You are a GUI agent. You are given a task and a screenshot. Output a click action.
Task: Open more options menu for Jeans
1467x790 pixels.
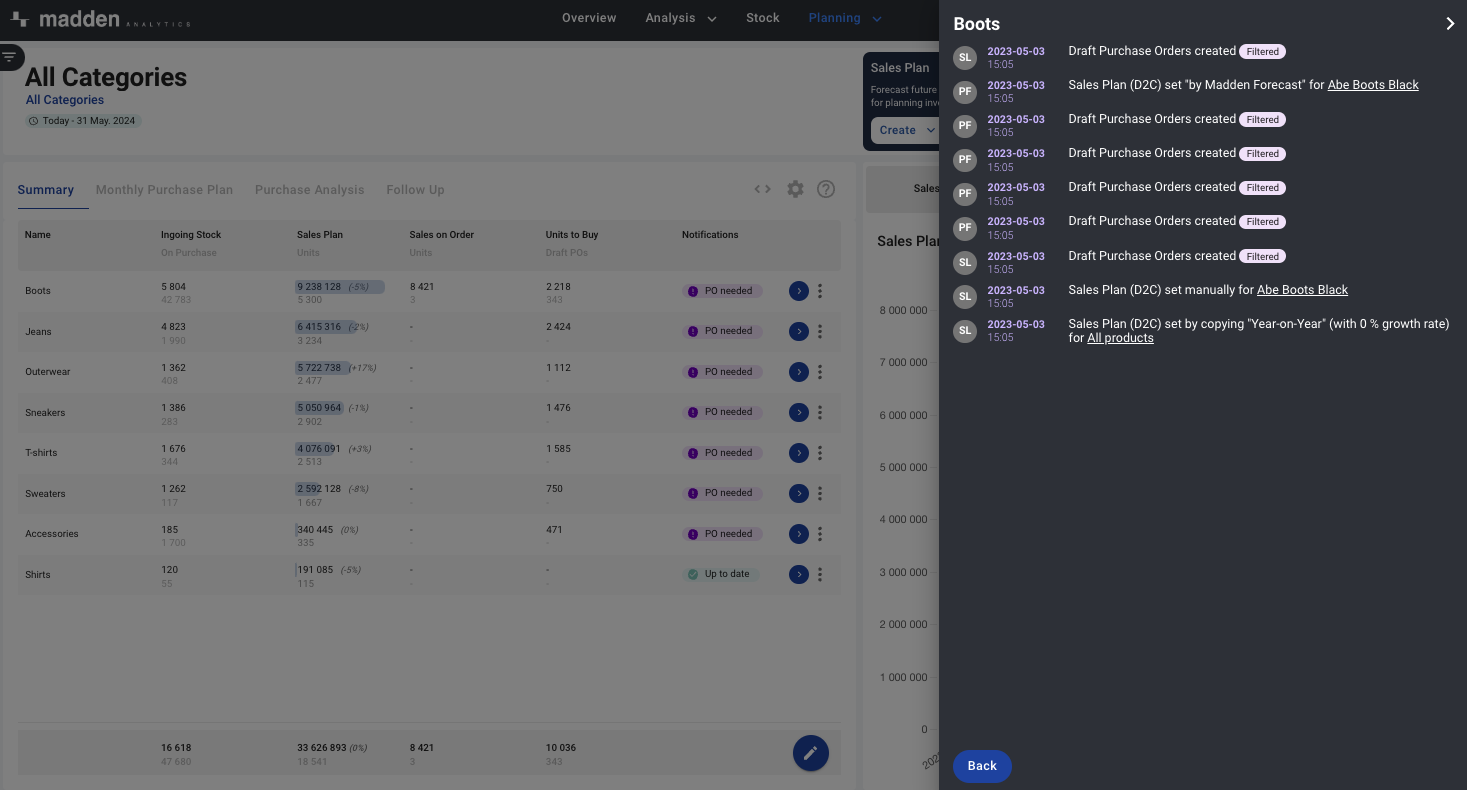(820, 331)
